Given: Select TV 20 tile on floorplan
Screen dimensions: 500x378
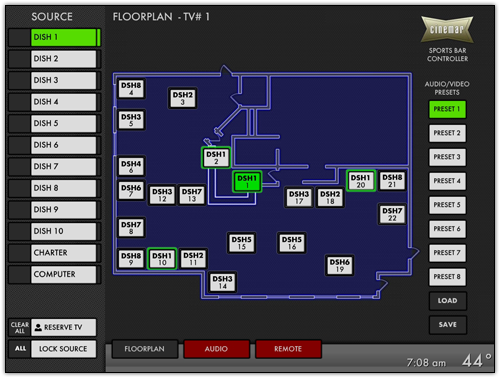Looking at the screenshot, I should (x=361, y=181).
